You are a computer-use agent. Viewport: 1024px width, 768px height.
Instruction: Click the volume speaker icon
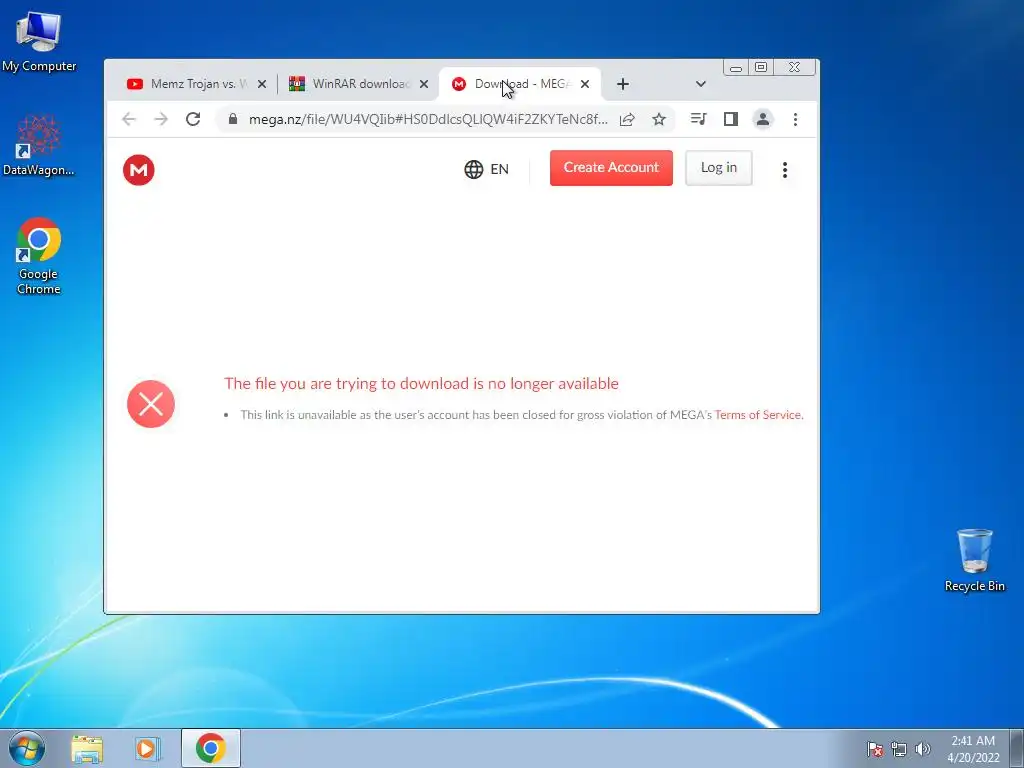pyautogui.click(x=923, y=750)
